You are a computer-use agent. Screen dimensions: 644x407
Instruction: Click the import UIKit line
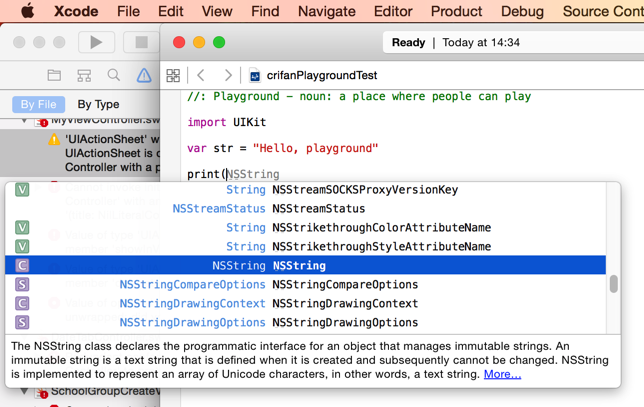tap(226, 122)
